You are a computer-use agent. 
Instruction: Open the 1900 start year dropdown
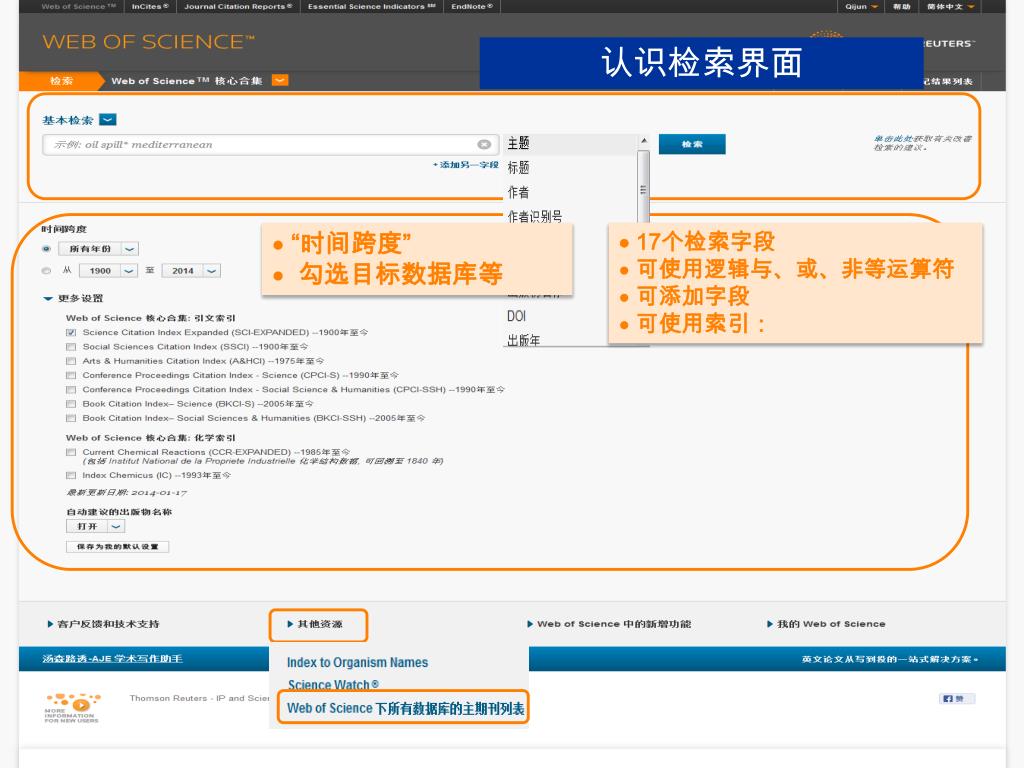[x=129, y=270]
